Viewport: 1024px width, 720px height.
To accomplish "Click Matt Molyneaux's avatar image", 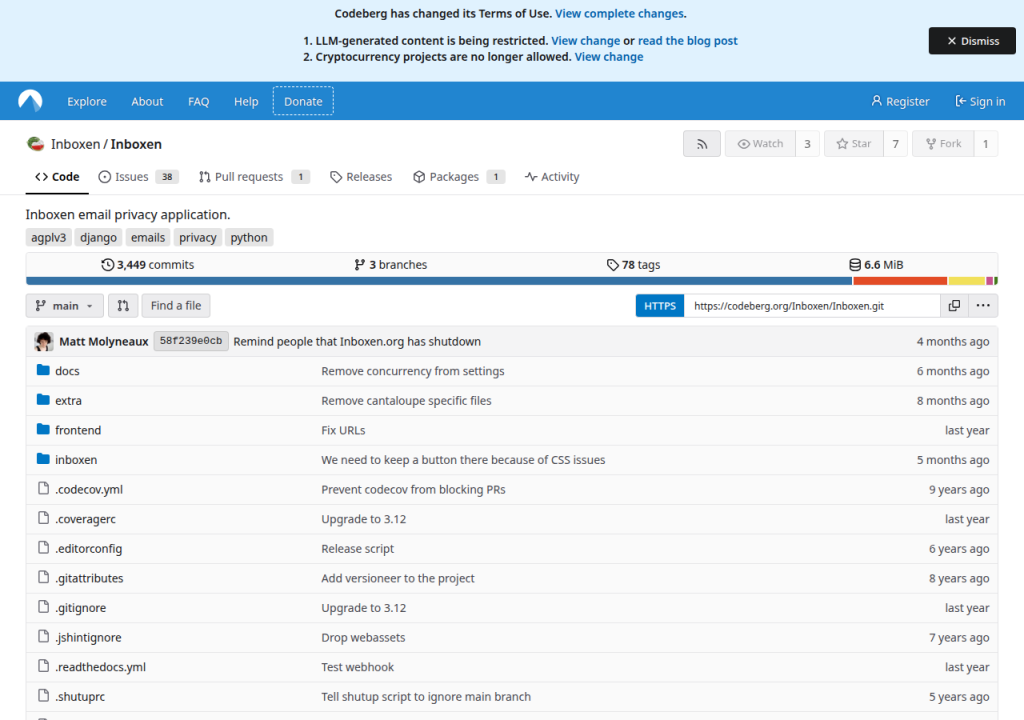I will 44,341.
